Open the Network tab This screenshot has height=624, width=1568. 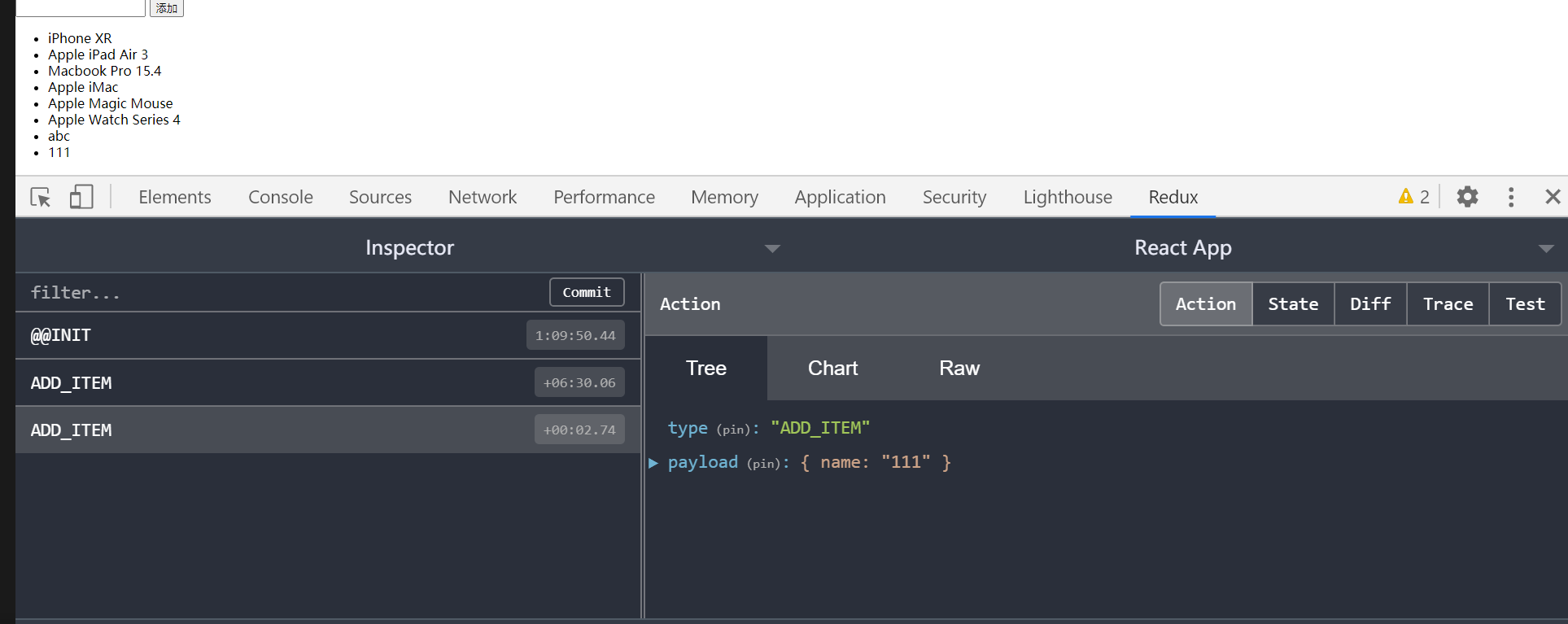[483, 197]
